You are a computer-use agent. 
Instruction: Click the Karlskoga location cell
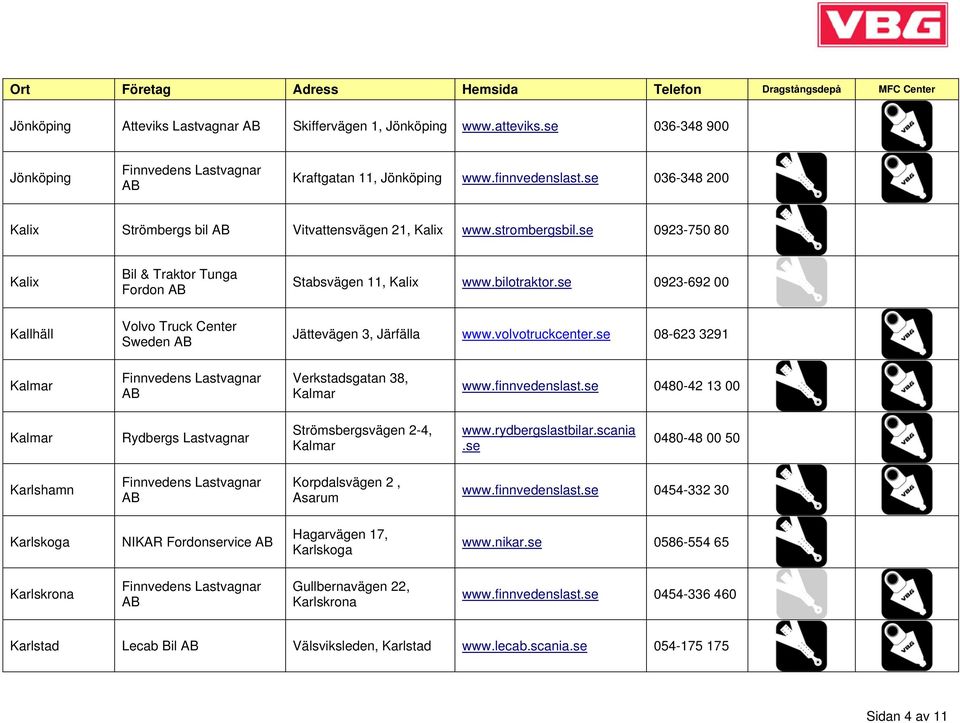(59, 542)
